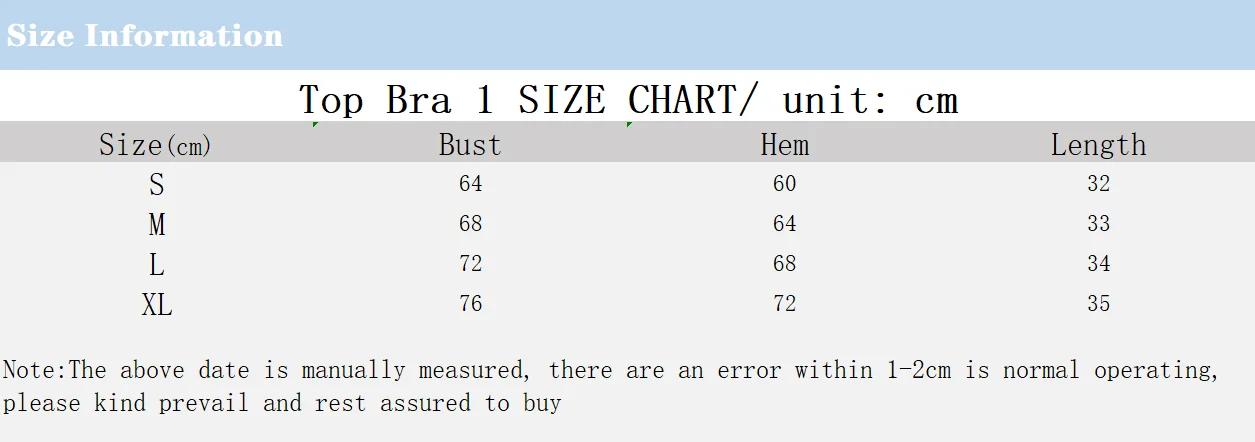Select the M size row label
Viewport: 1255px width, 442px height.
[157, 225]
